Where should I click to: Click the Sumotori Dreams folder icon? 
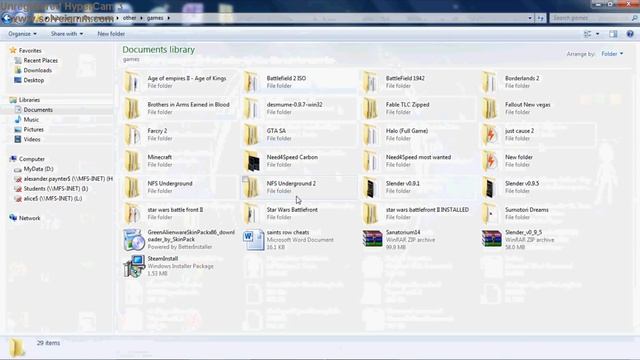(489, 214)
